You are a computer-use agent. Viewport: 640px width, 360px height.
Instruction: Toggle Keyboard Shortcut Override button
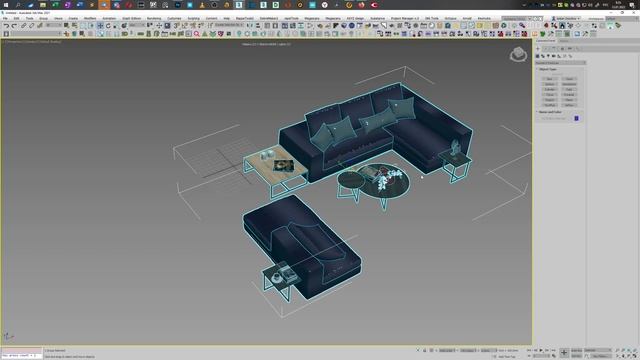pyautogui.click(x=167, y=25)
